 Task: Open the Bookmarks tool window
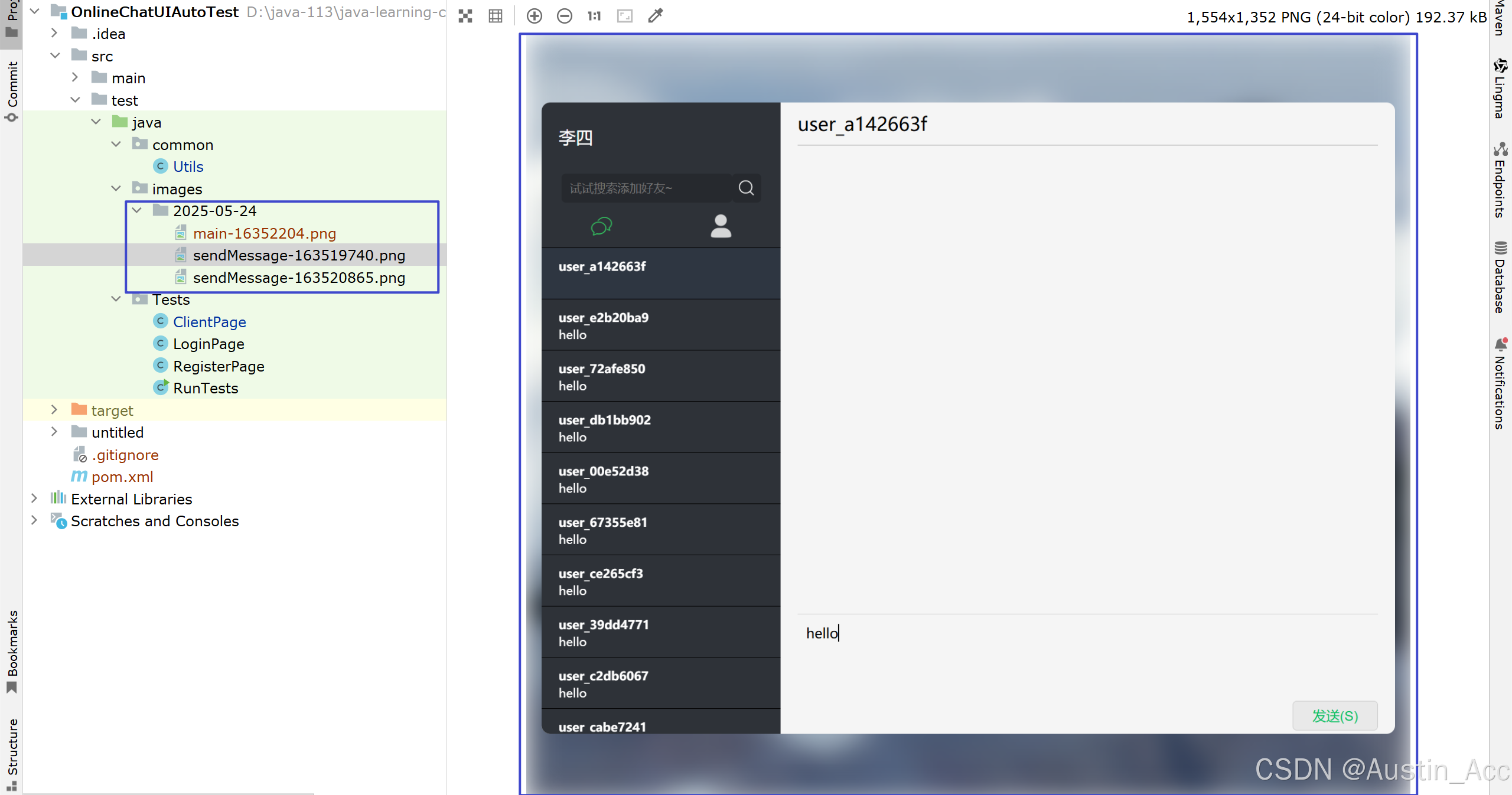(x=12, y=650)
